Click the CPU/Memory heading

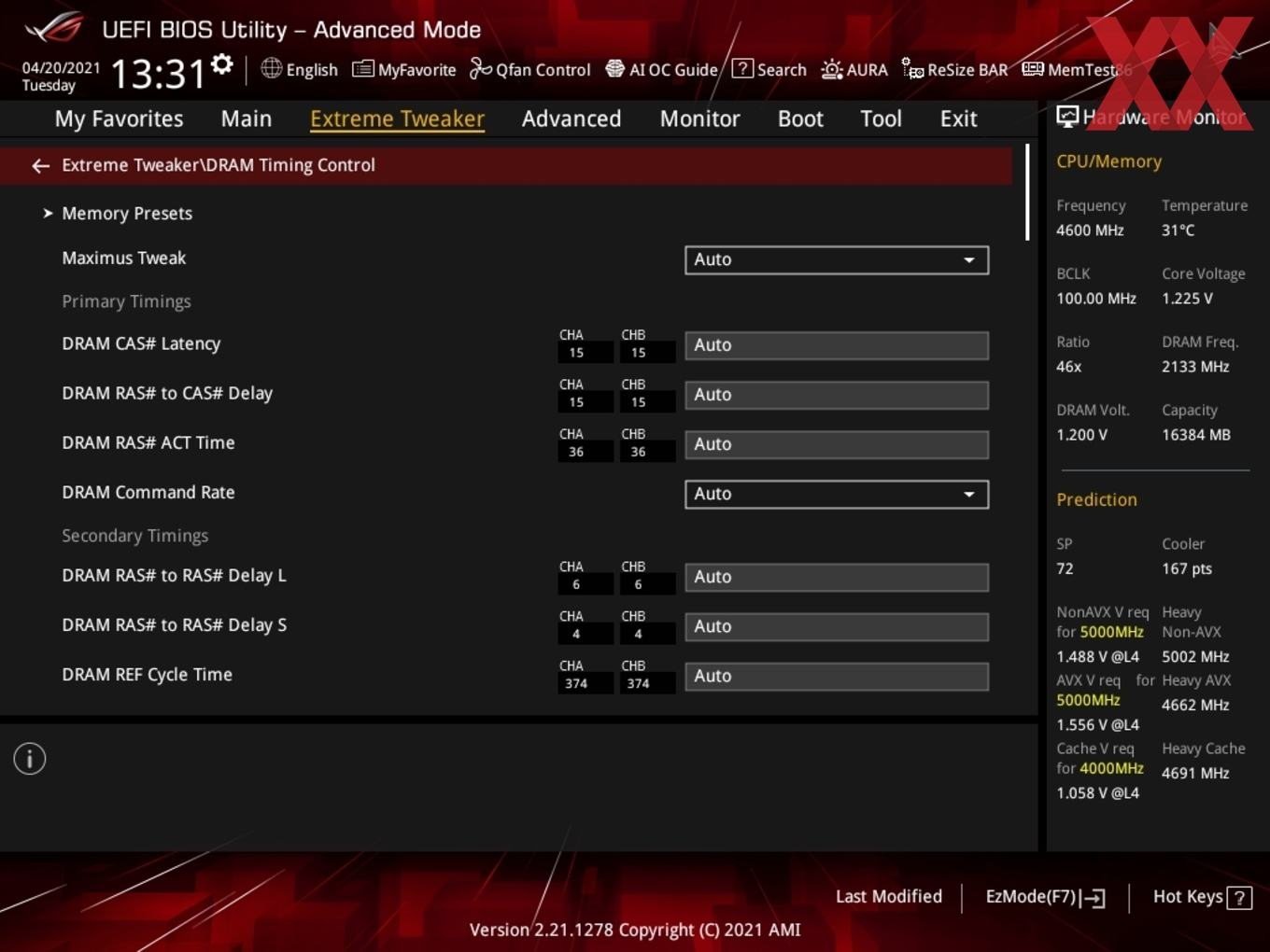click(x=1108, y=161)
